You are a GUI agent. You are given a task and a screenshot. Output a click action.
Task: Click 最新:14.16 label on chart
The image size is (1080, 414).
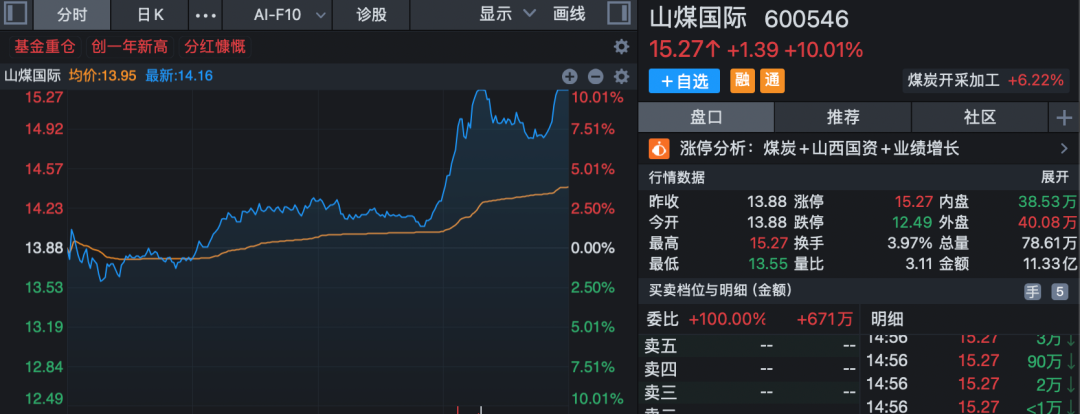click(179, 76)
